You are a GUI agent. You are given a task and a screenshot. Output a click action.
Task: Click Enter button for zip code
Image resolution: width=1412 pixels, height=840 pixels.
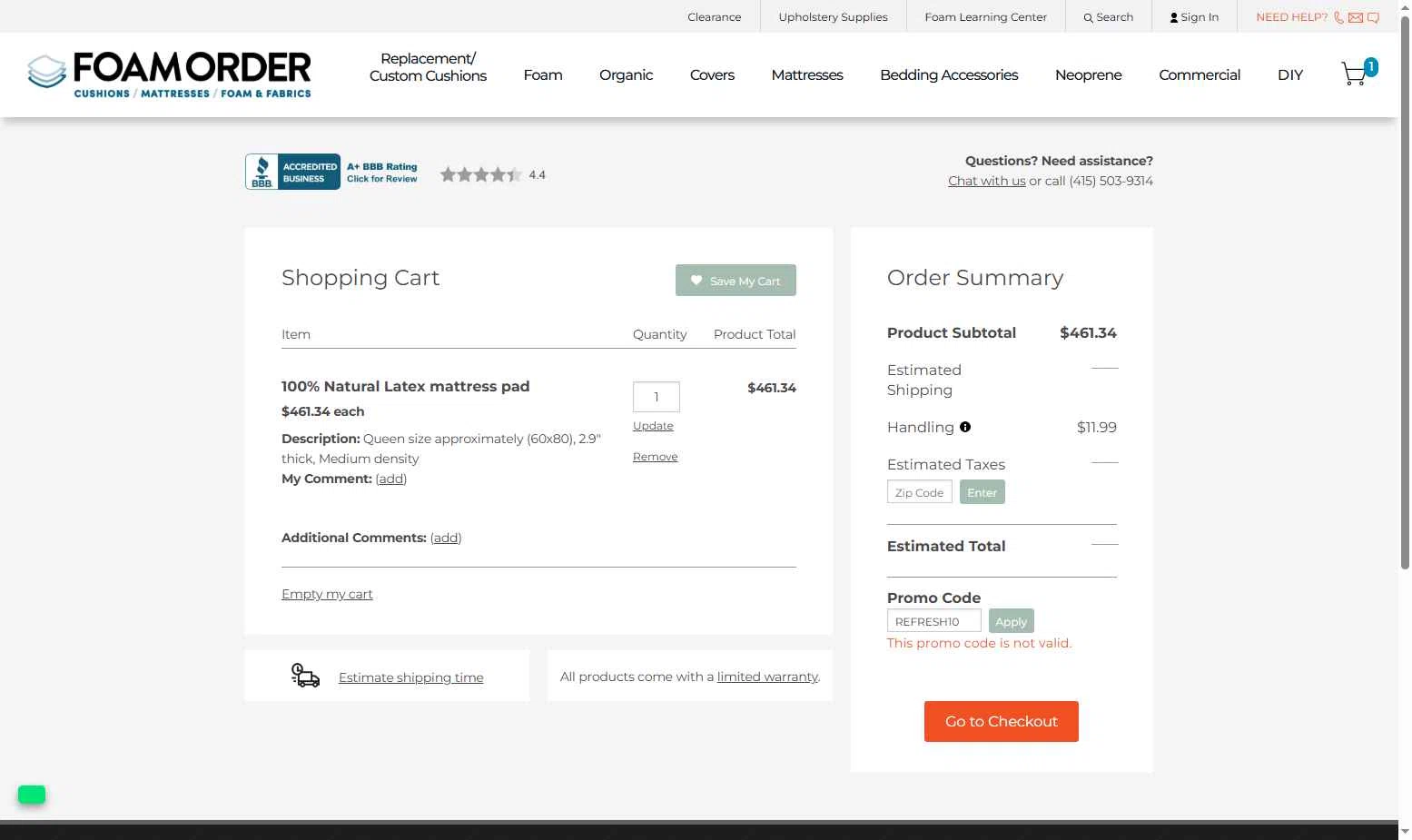click(x=982, y=492)
